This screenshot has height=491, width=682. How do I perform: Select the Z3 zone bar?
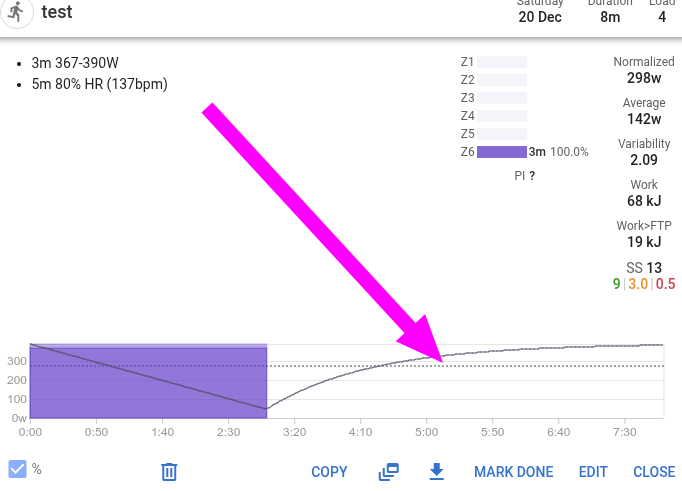(501, 98)
